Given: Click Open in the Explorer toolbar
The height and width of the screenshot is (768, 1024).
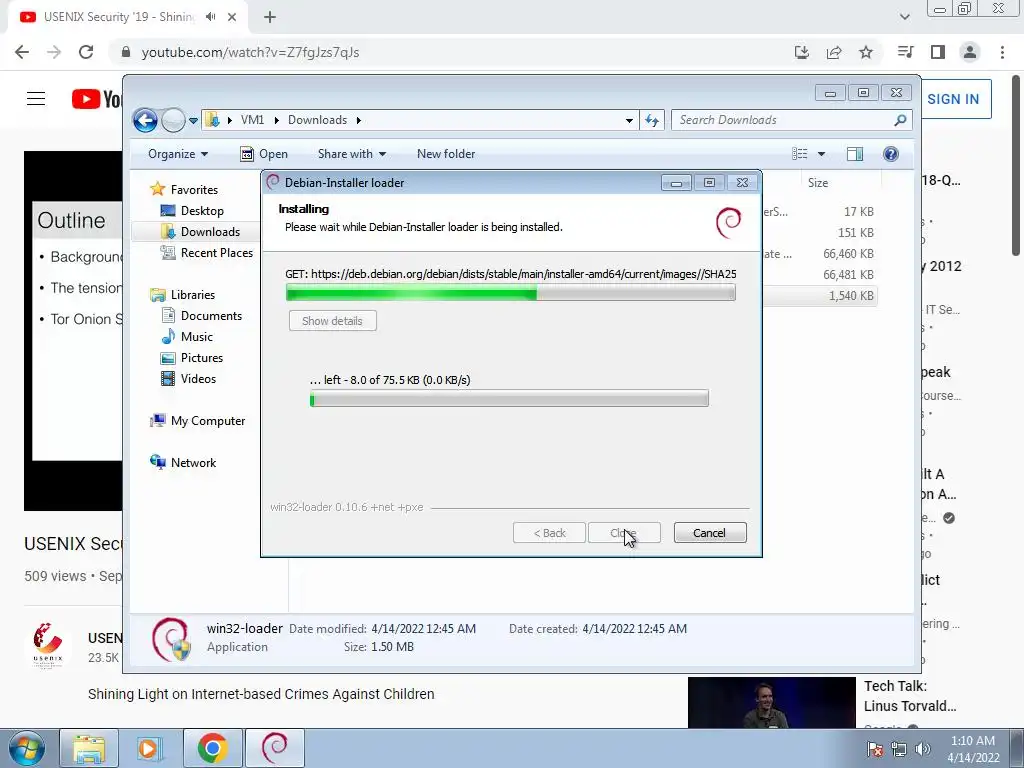Looking at the screenshot, I should [264, 154].
